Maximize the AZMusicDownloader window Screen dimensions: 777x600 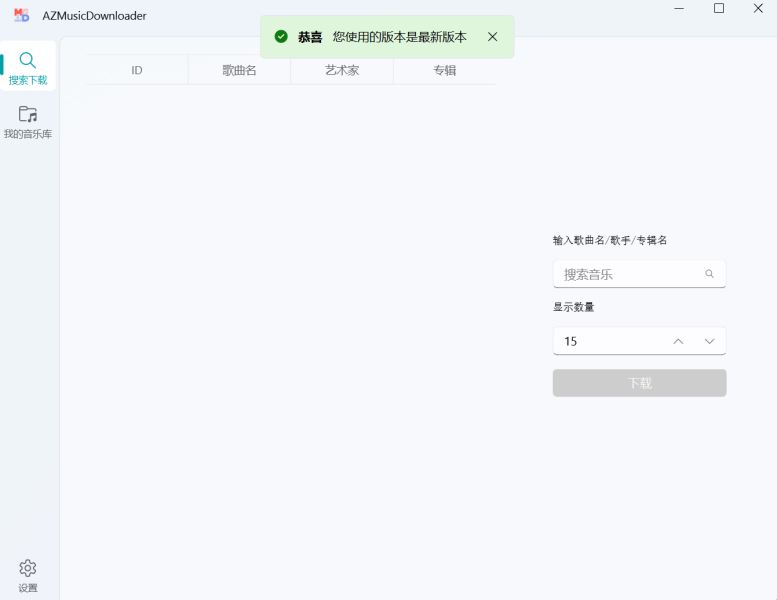719,8
